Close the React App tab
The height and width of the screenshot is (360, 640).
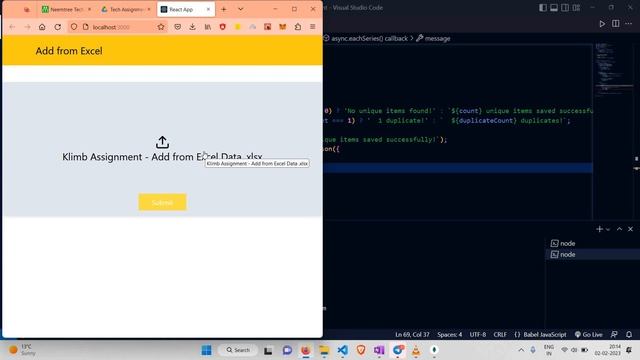208,9
